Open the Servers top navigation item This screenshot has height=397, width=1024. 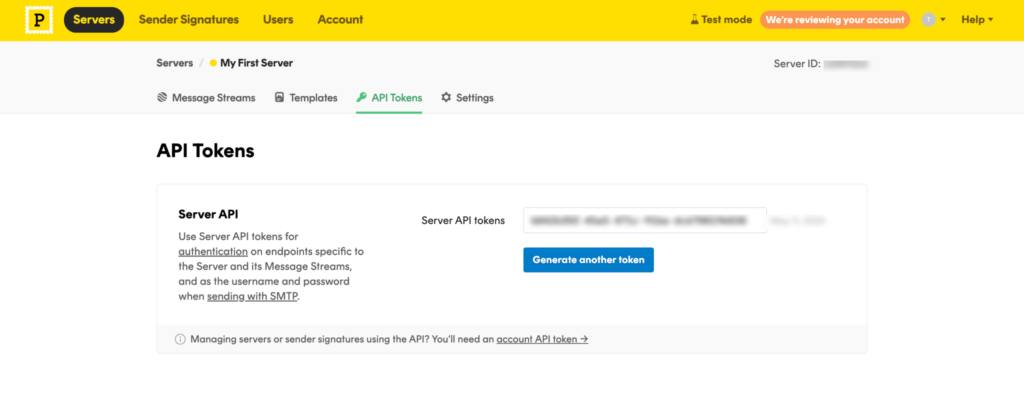(94, 20)
